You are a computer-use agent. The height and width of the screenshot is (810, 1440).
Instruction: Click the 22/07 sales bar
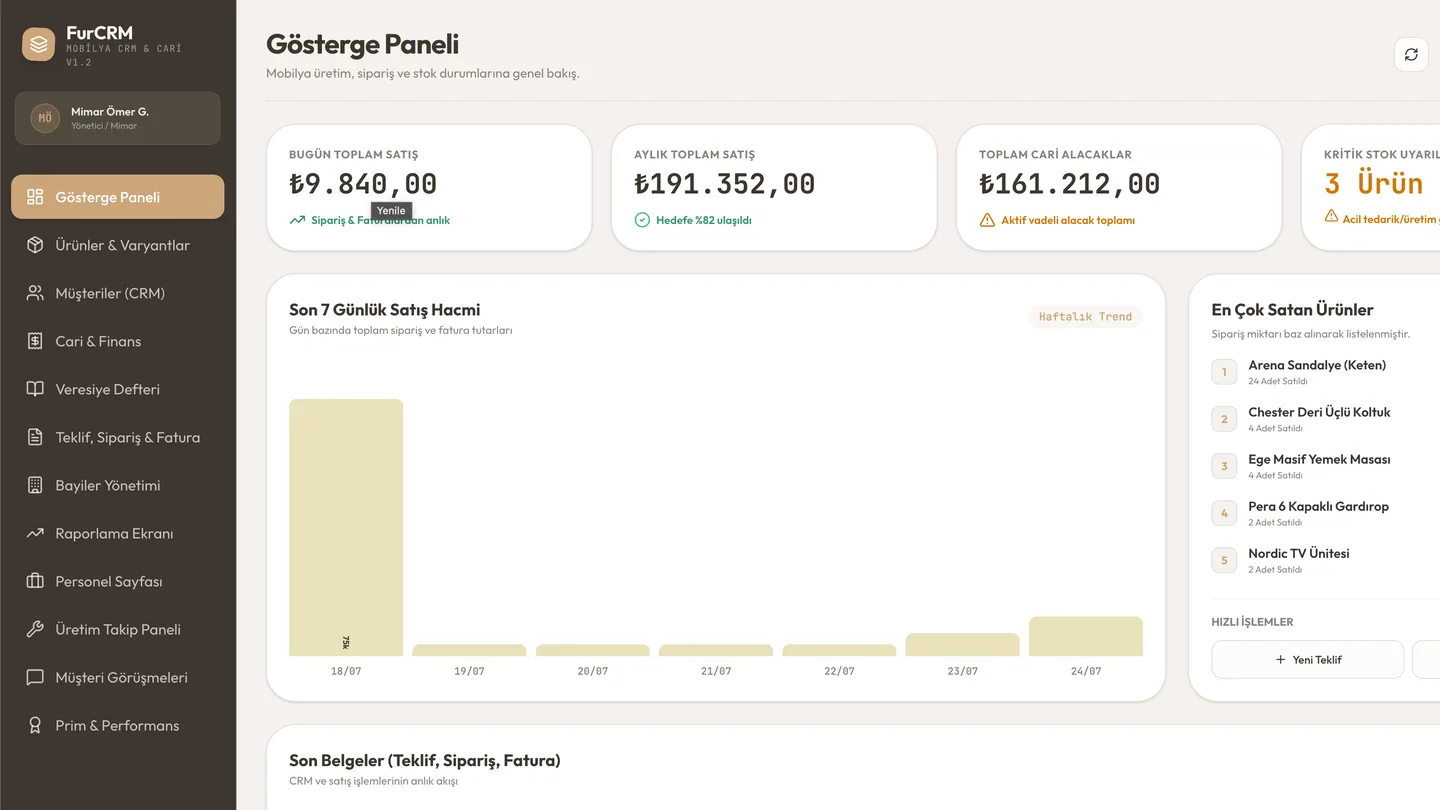pos(839,650)
